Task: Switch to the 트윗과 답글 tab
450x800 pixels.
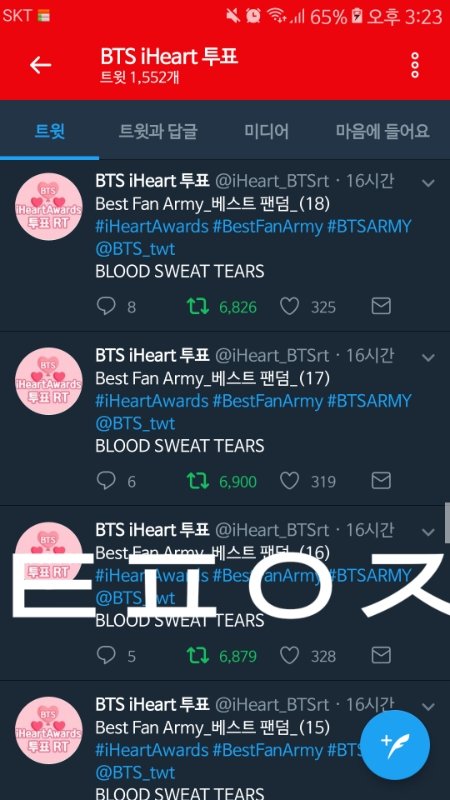Action: tap(158, 131)
